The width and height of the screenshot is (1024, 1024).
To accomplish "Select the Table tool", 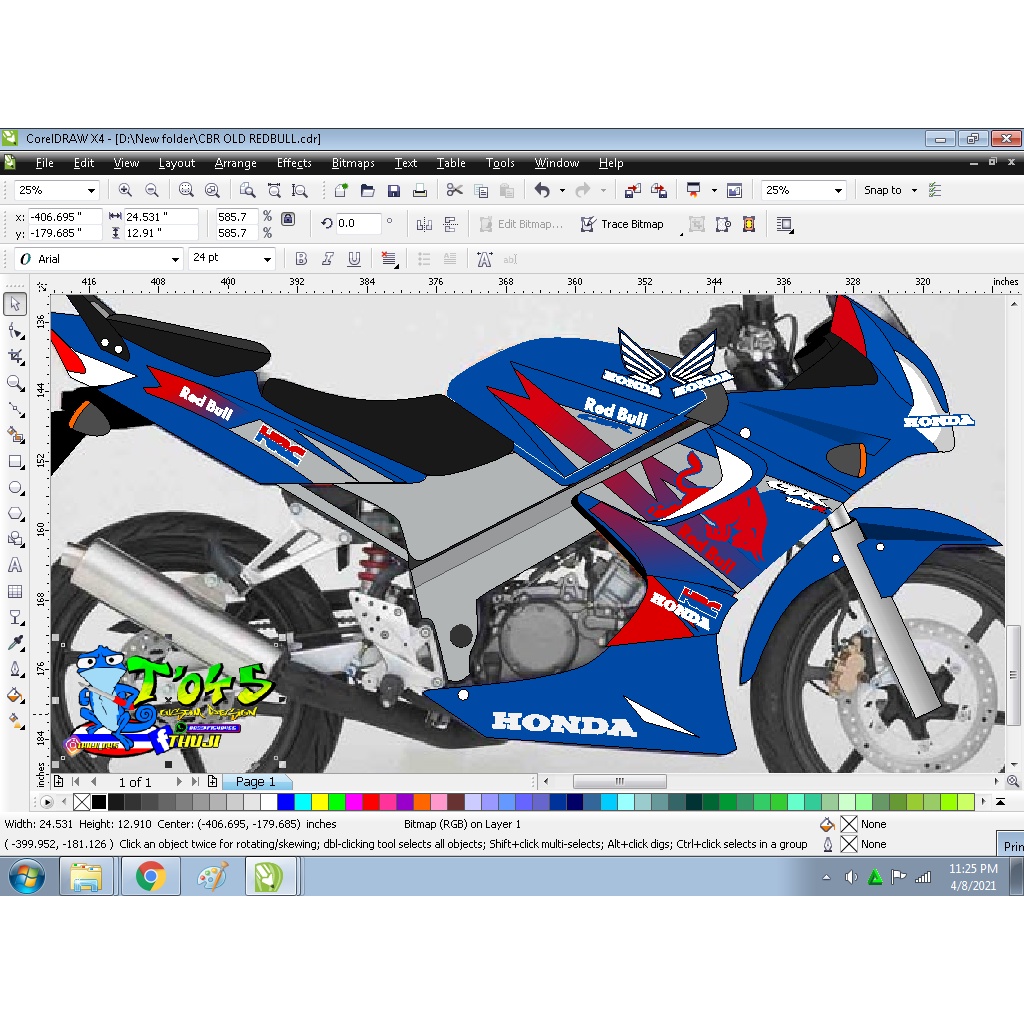I will coord(15,592).
